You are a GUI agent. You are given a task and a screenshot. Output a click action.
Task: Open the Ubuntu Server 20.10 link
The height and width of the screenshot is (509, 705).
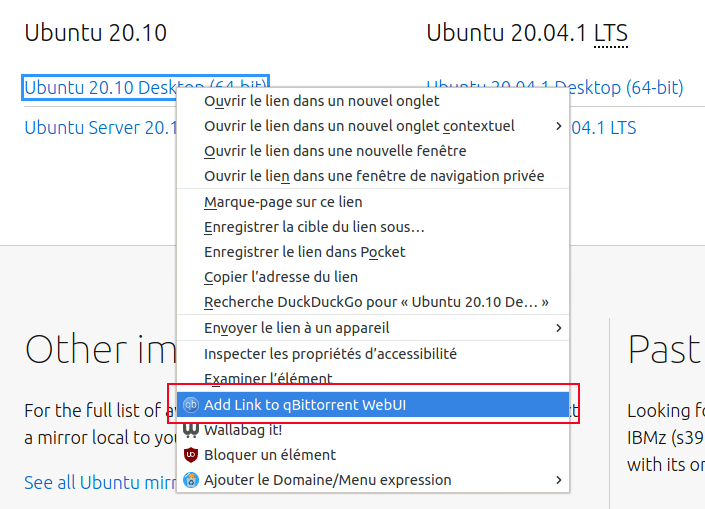tap(100, 128)
